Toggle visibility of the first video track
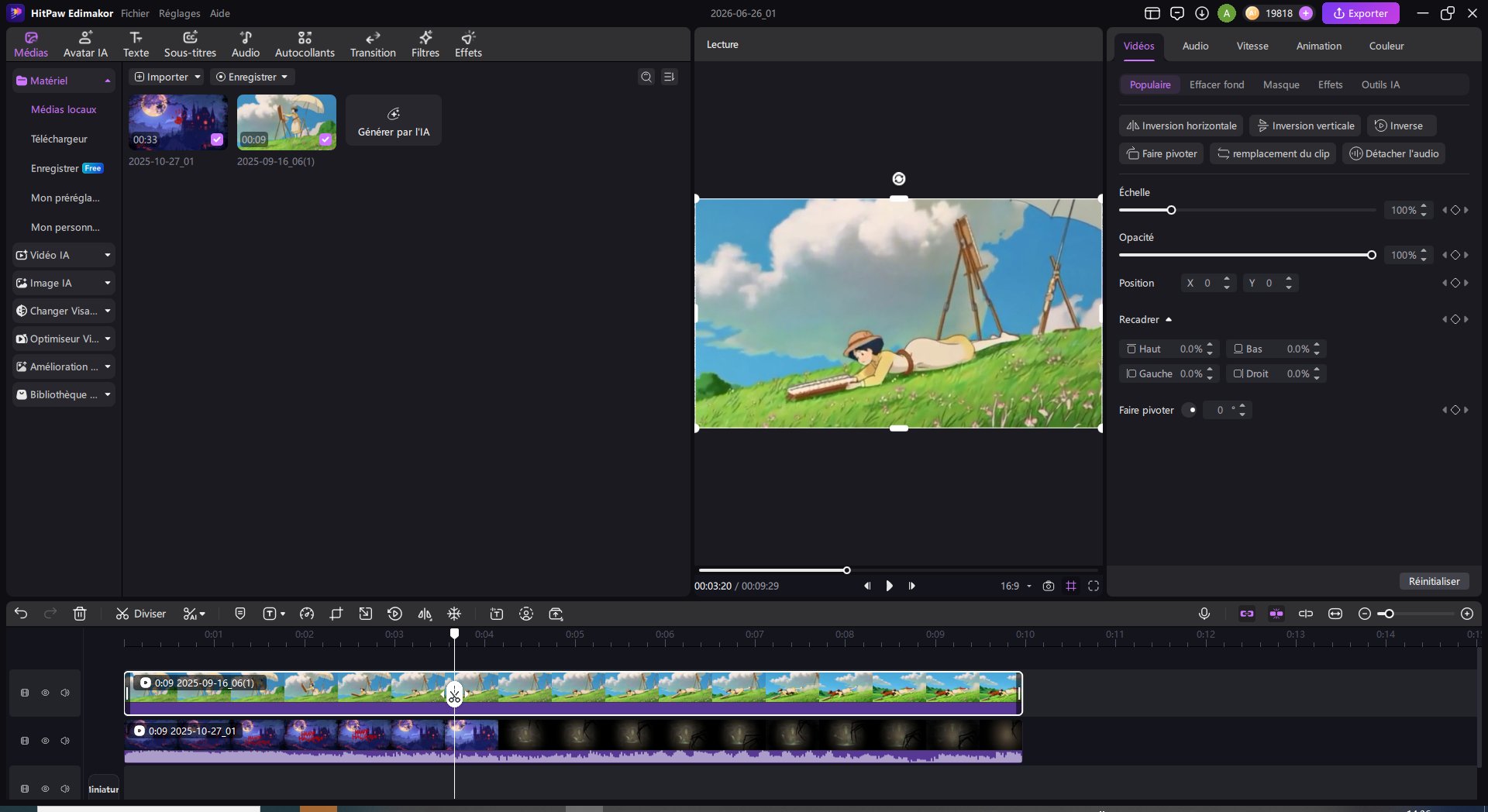The height and width of the screenshot is (812, 1488). (45, 693)
